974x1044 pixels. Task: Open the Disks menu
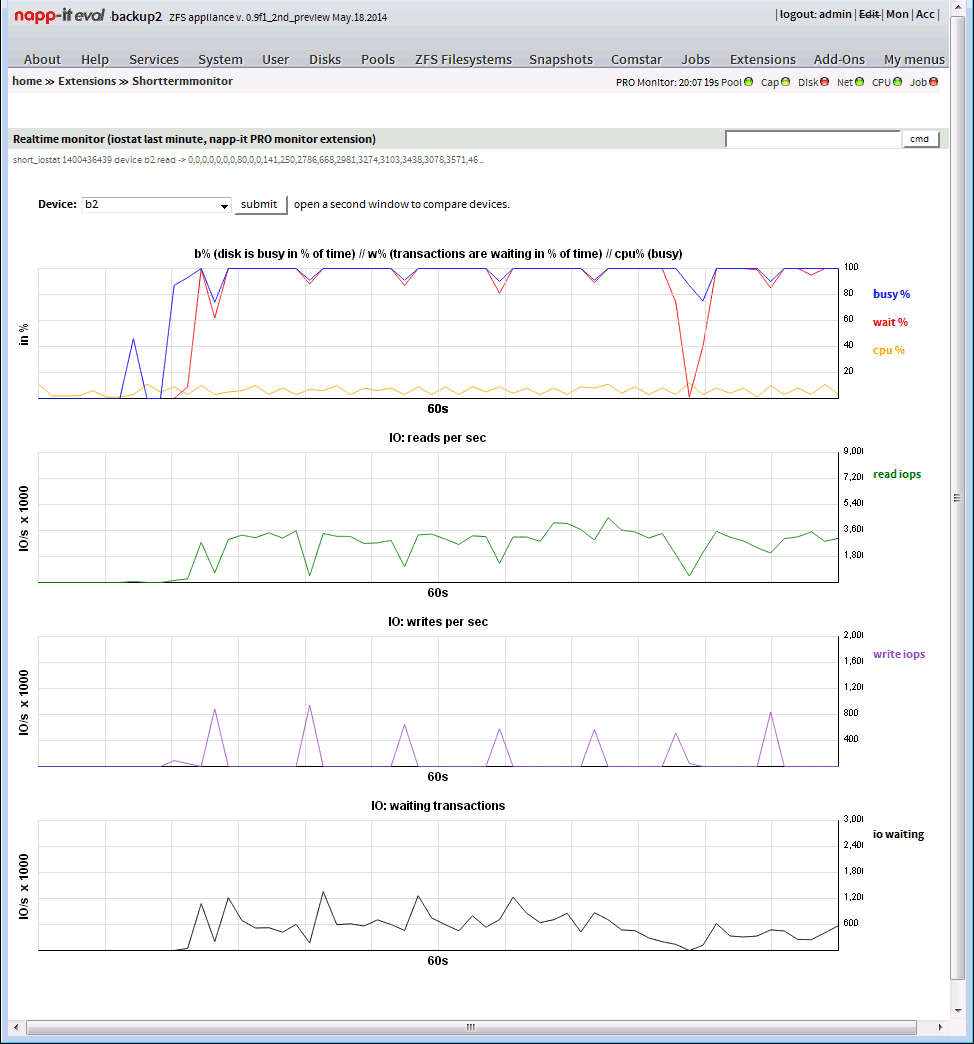[325, 59]
